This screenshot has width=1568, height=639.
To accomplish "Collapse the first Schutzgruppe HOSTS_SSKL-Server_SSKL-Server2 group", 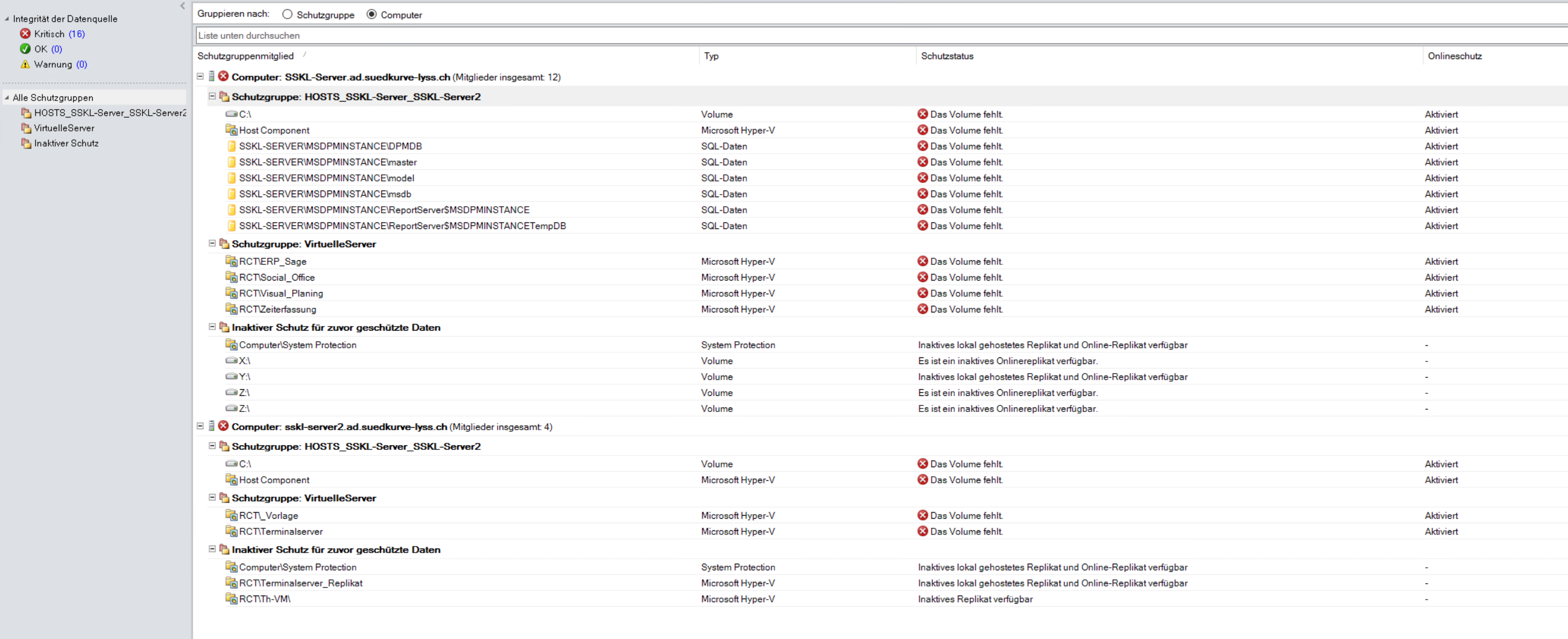I will coord(212,96).
